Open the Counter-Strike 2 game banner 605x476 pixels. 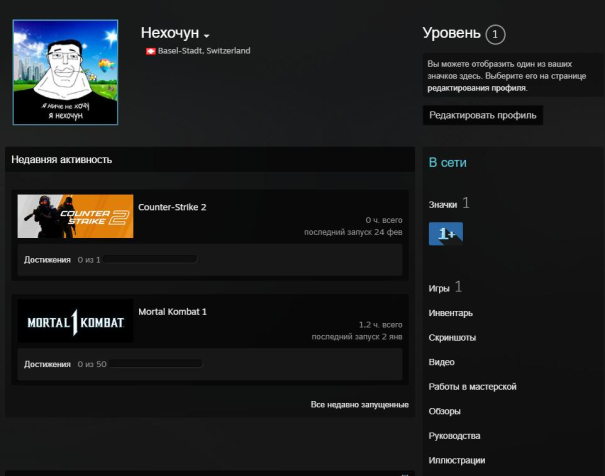tap(75, 216)
